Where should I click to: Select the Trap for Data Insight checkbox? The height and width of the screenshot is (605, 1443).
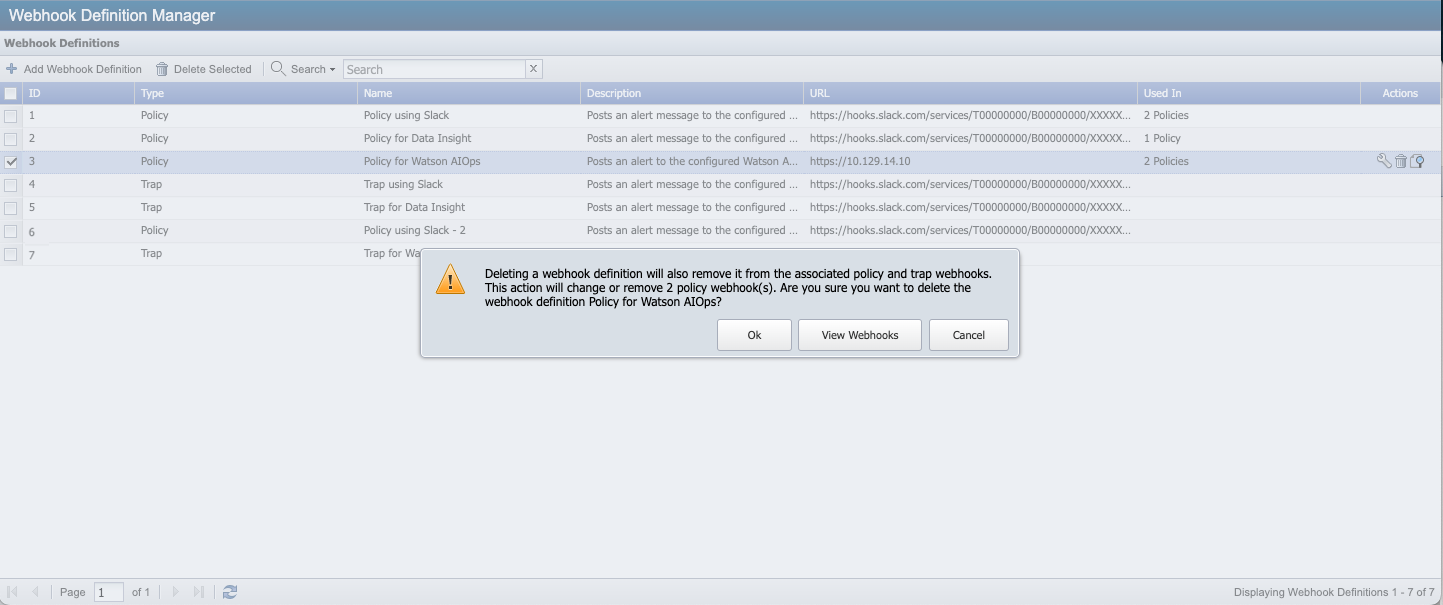[x=11, y=208]
